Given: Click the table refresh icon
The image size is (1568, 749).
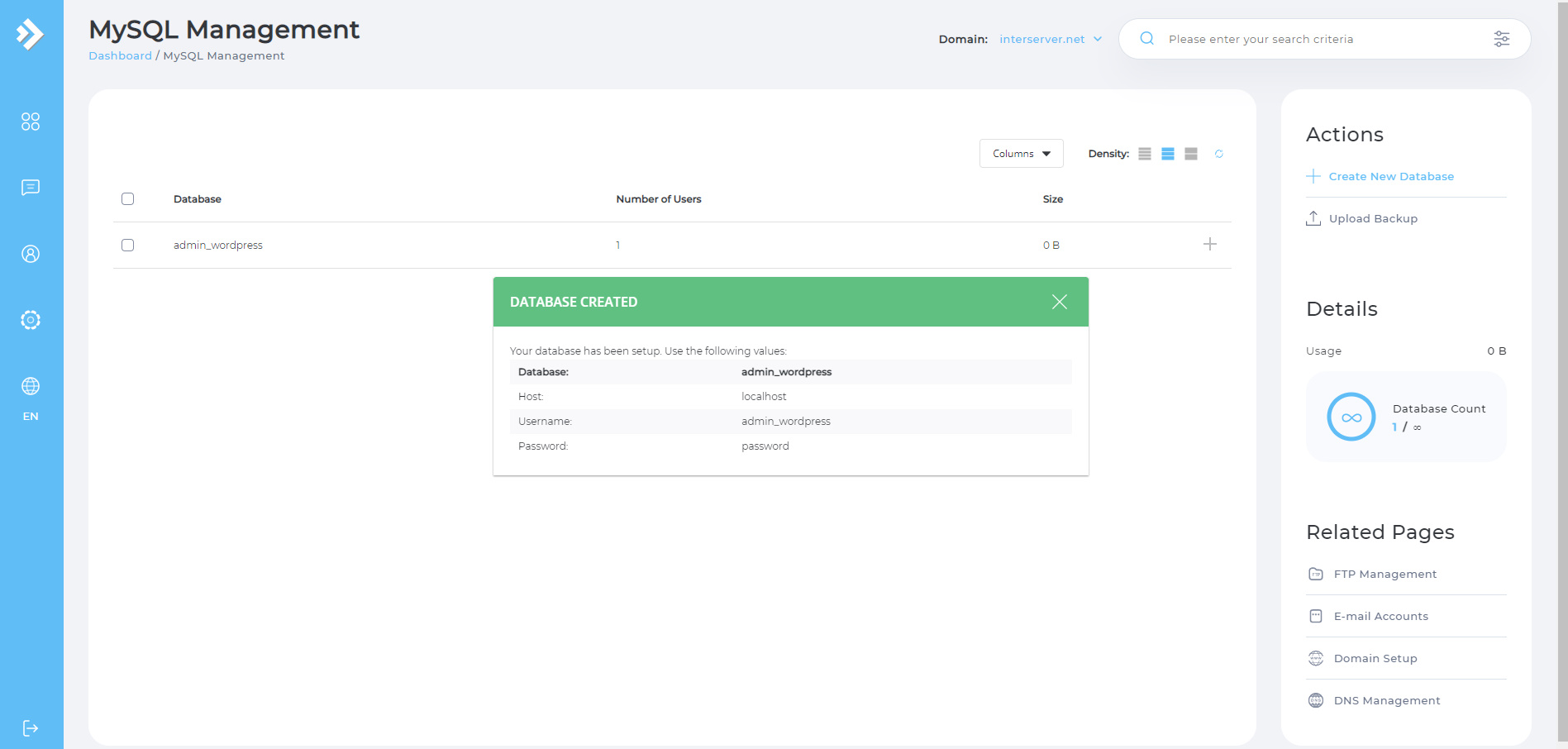Looking at the screenshot, I should click(1218, 154).
